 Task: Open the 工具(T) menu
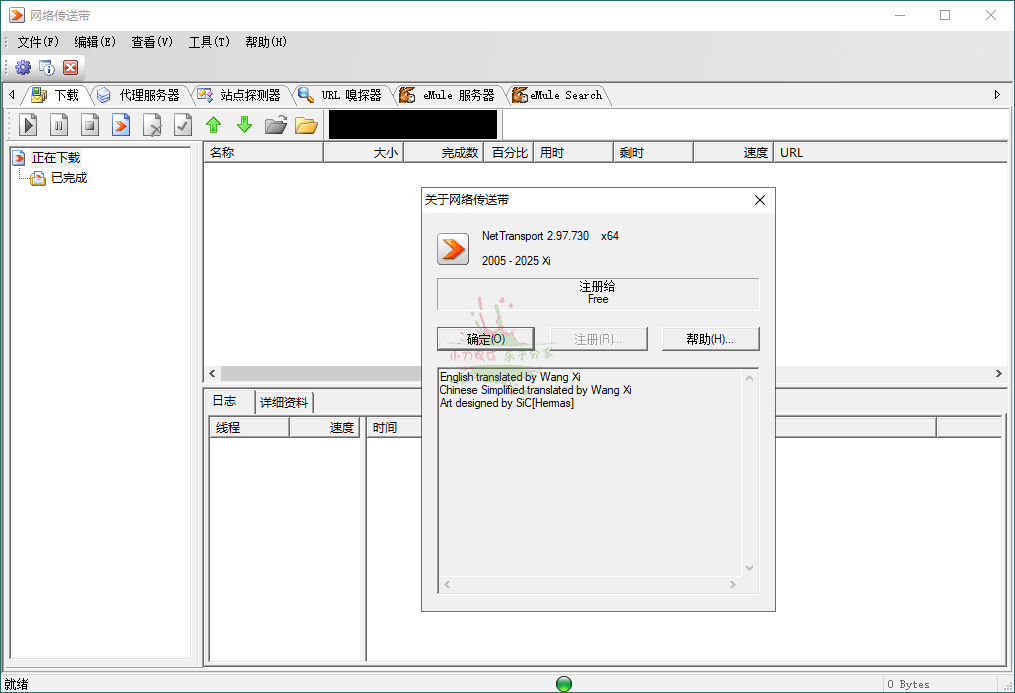click(x=209, y=42)
